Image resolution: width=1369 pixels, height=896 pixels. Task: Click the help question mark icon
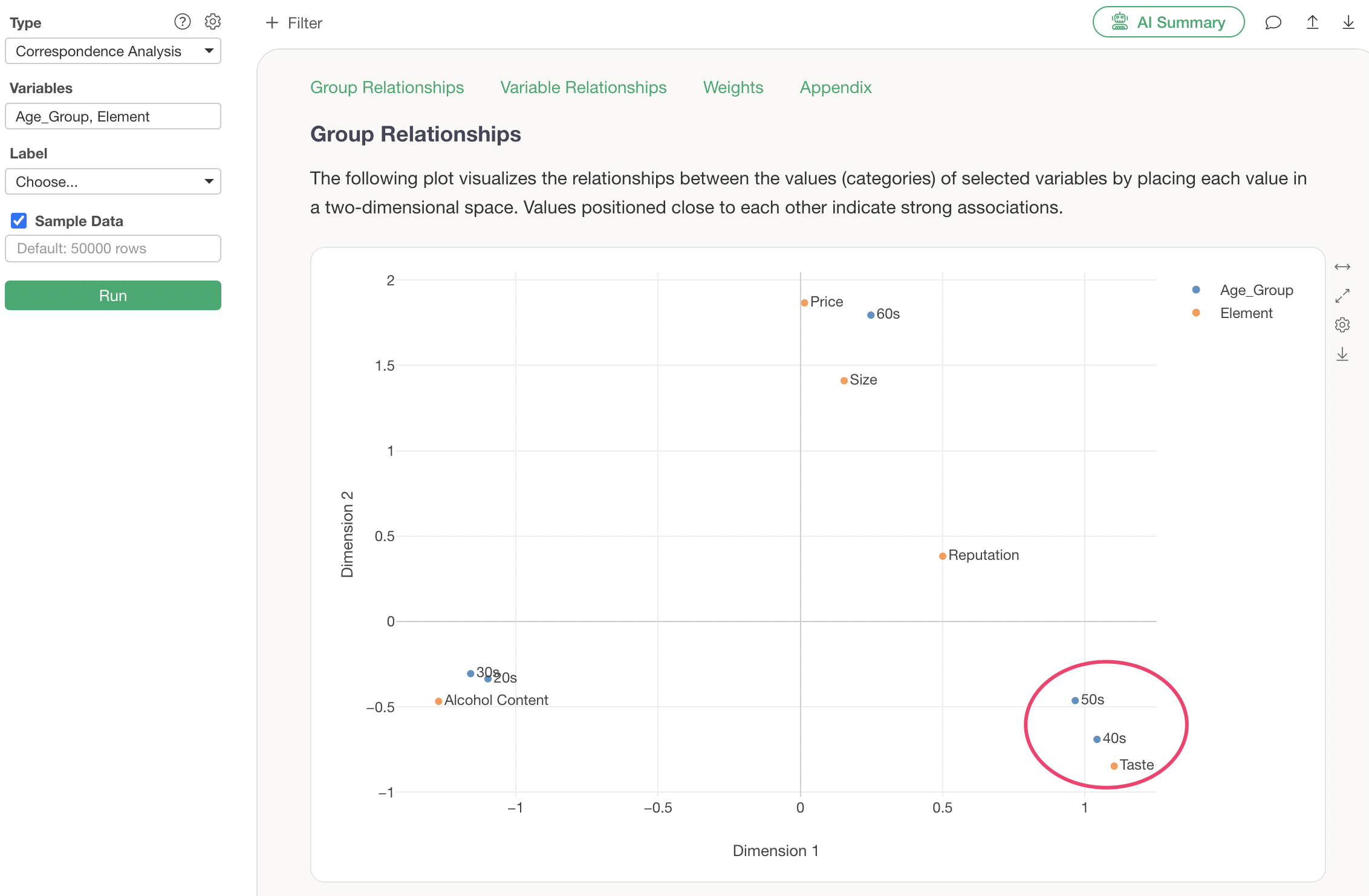182,22
